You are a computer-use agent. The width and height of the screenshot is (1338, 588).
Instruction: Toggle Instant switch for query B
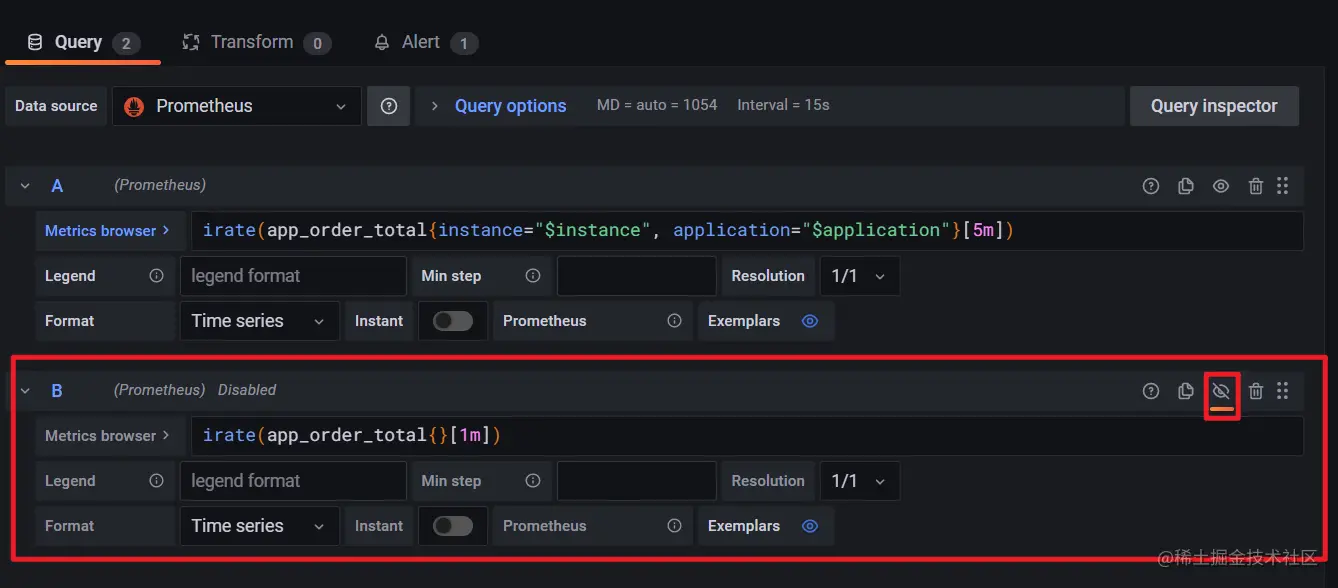(453, 526)
